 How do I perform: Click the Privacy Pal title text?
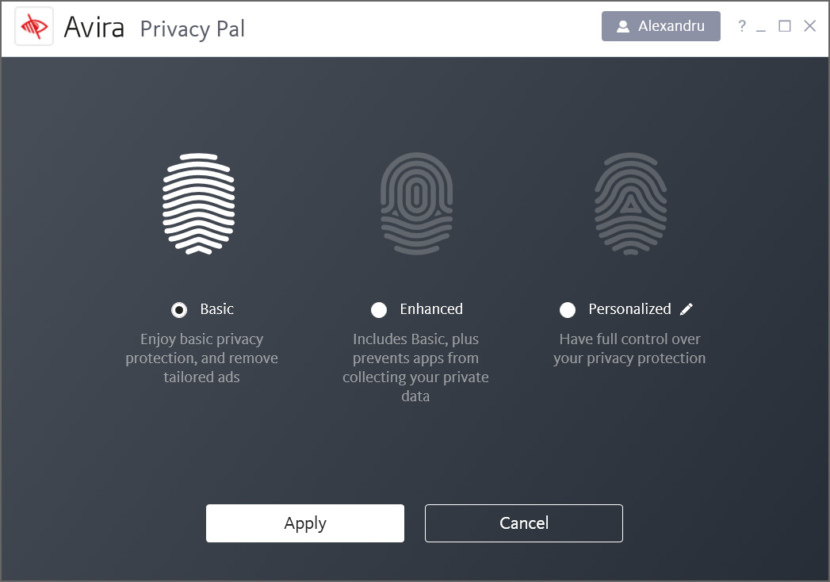[x=192, y=29]
